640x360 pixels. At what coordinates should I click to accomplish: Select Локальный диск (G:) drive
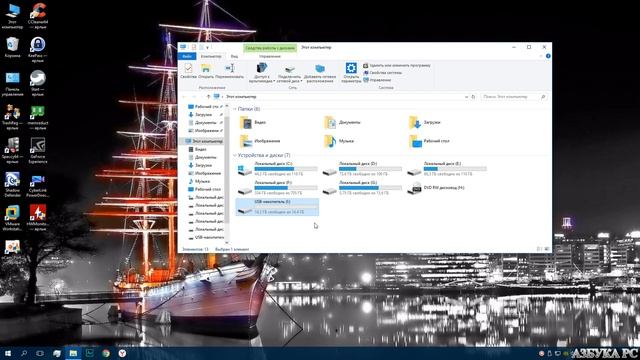click(x=362, y=188)
